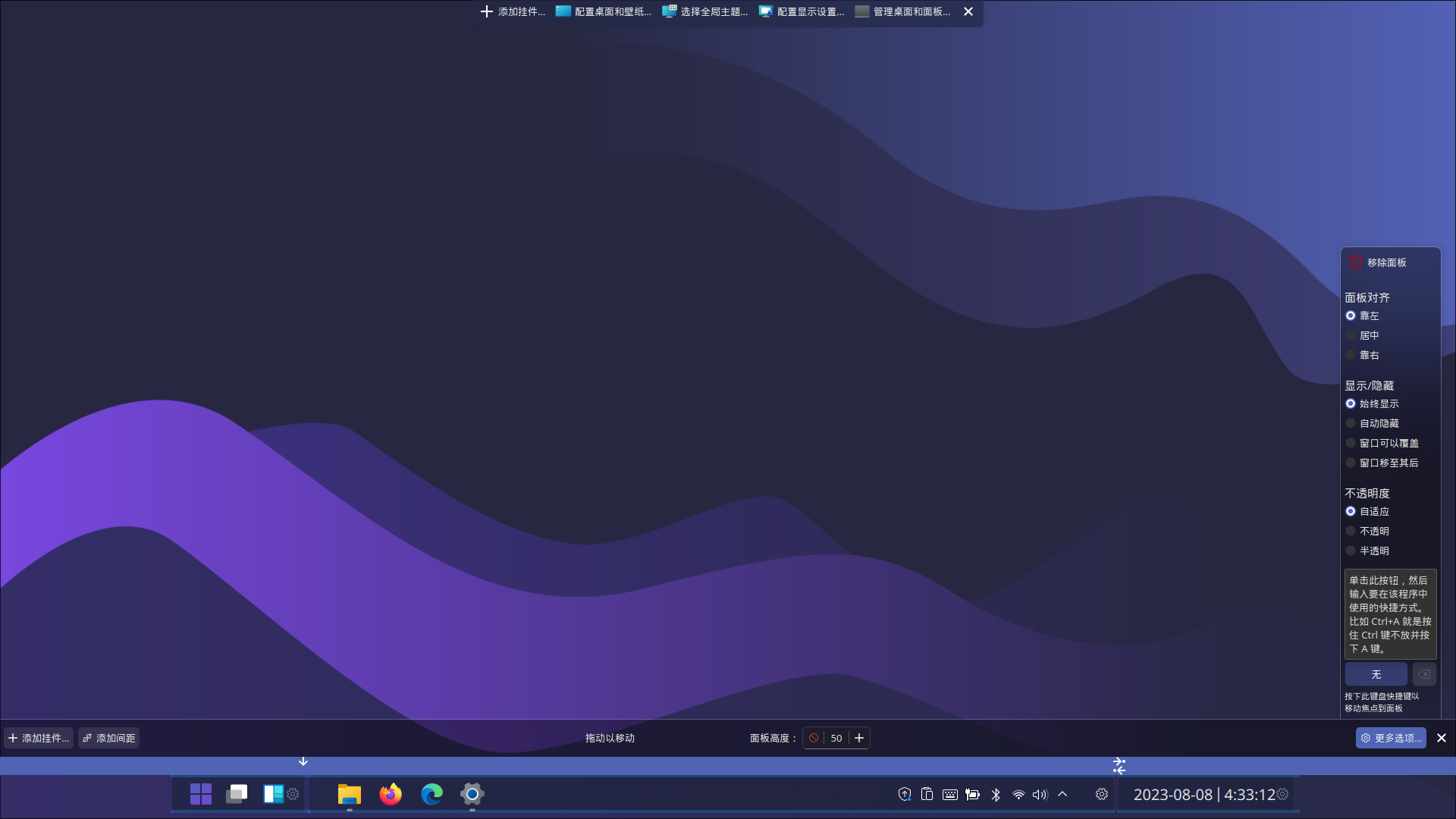This screenshot has height=819, width=1456.
Task: Click 添加挂件... in the top toolbar
Action: pos(513,11)
